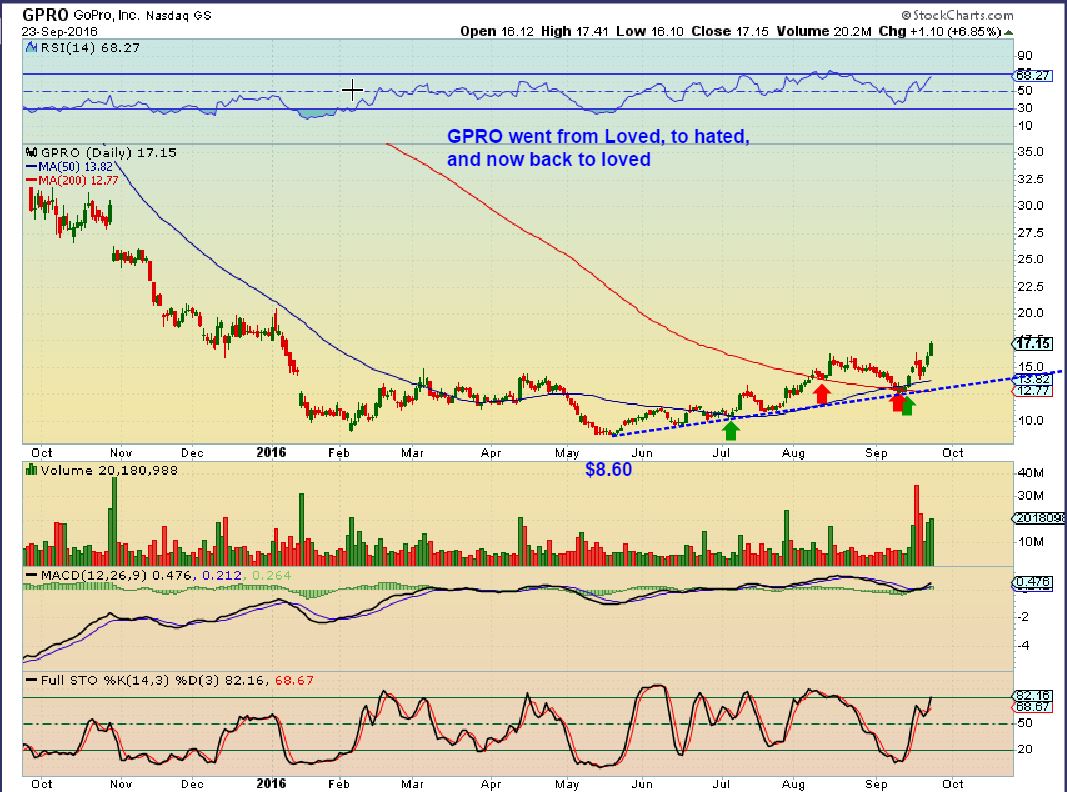Click the 'MA(200) 12.77' legend entry
Screen dimensions: 1067x792
72,180
